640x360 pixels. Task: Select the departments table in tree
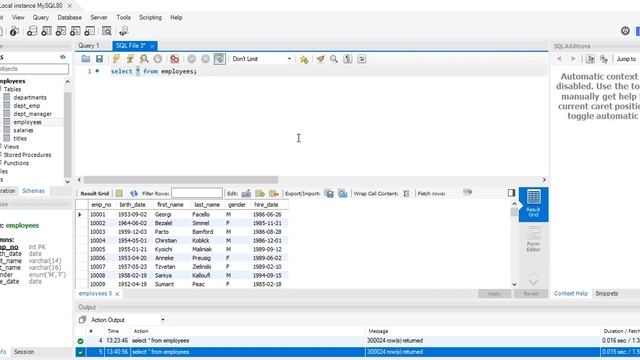pos(30,98)
